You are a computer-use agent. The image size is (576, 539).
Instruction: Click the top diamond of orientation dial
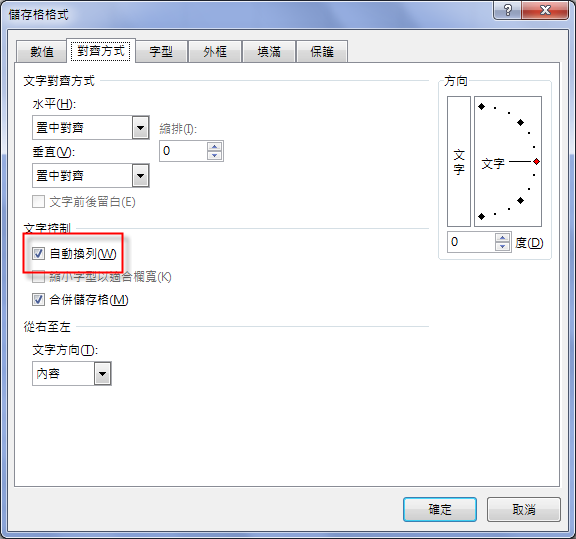point(482,107)
